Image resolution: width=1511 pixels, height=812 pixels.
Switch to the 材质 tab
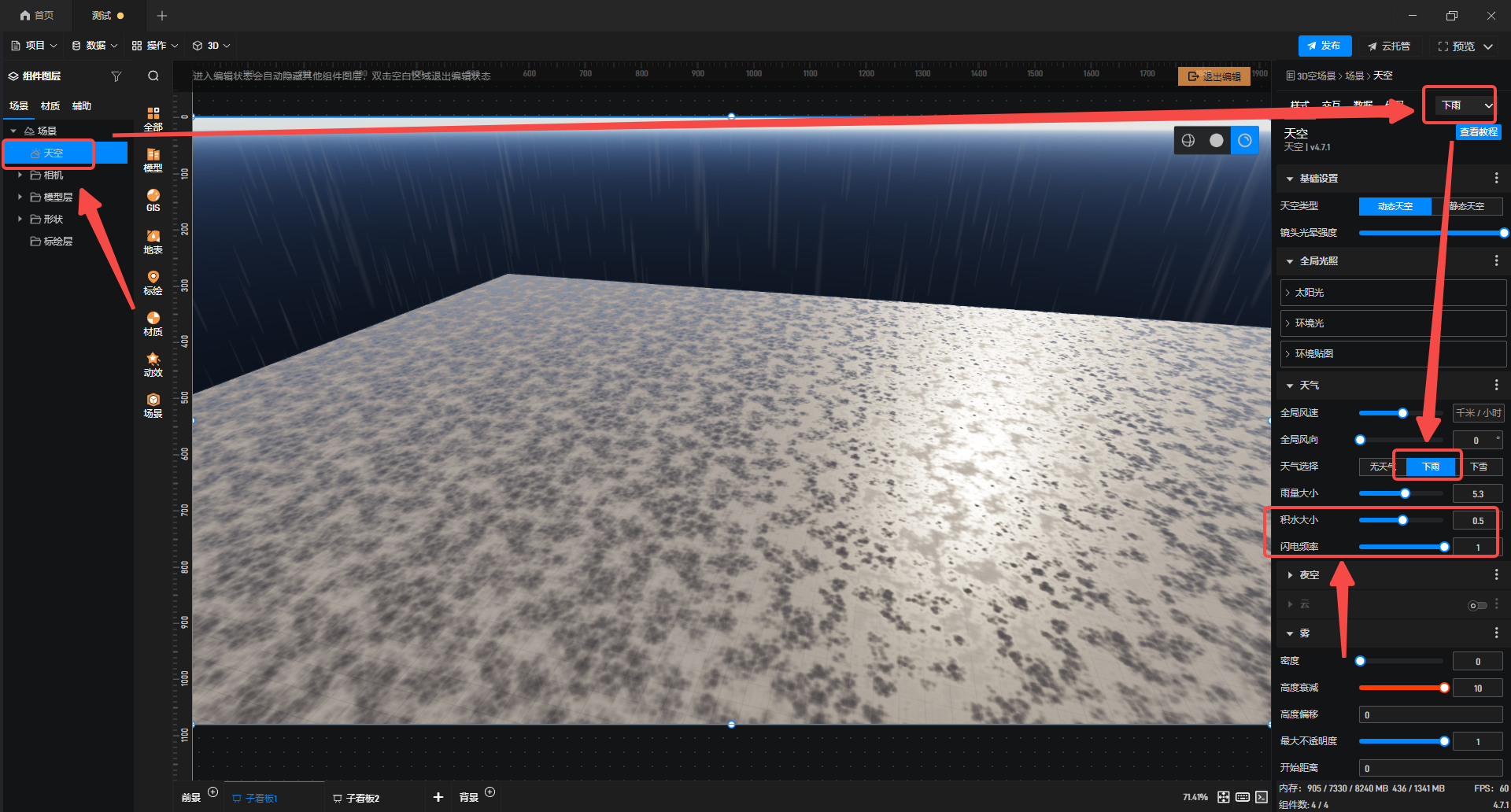(x=50, y=106)
